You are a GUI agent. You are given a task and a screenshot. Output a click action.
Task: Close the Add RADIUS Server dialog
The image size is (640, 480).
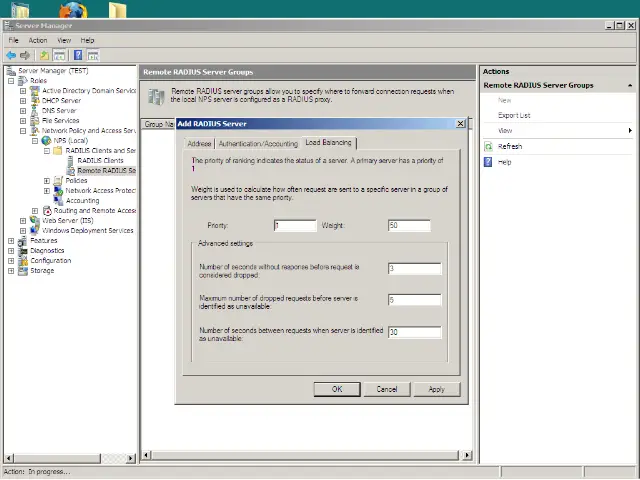click(x=460, y=124)
